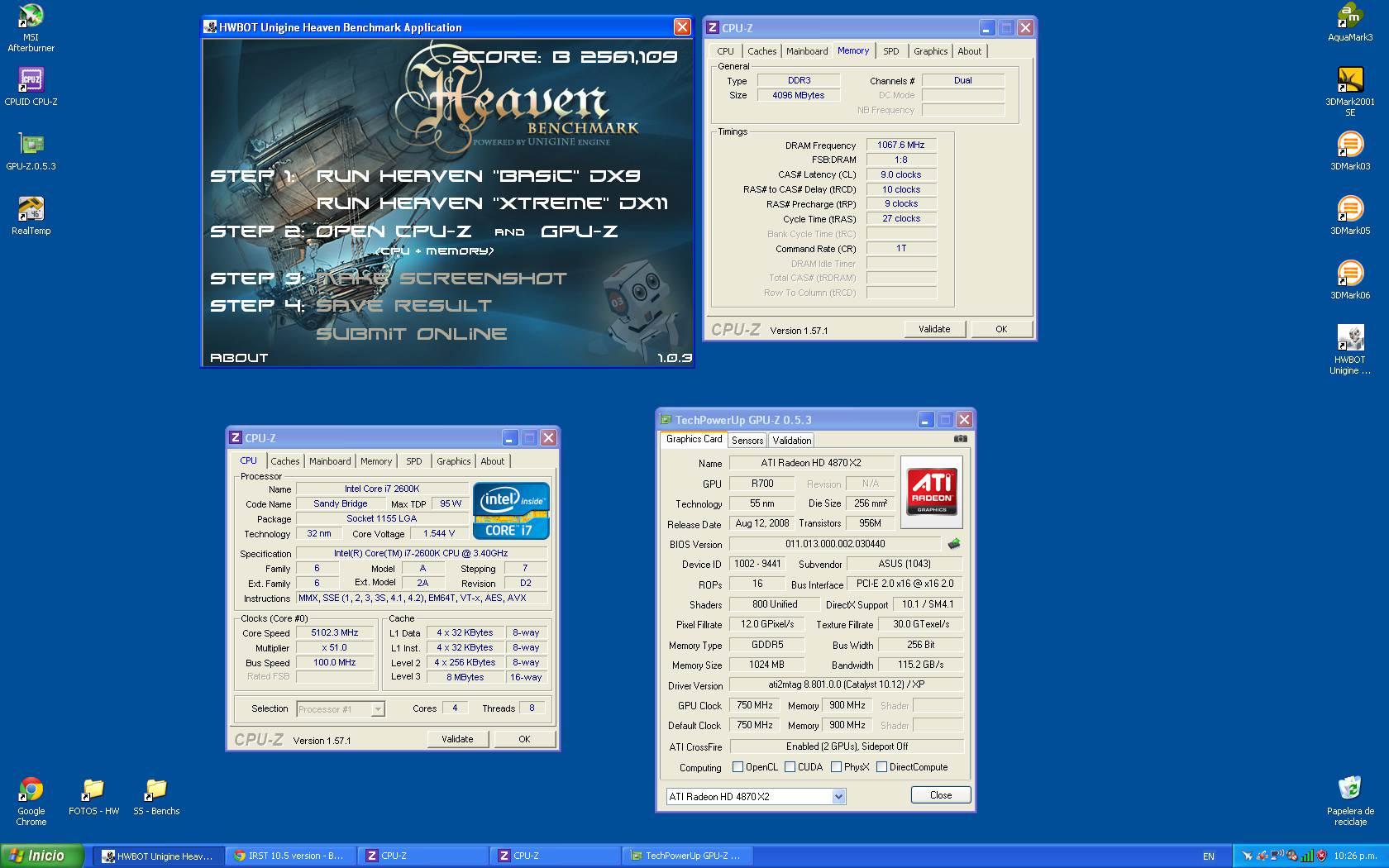
Task: Click BIOS Version field in GPU-Z
Action: [x=834, y=544]
